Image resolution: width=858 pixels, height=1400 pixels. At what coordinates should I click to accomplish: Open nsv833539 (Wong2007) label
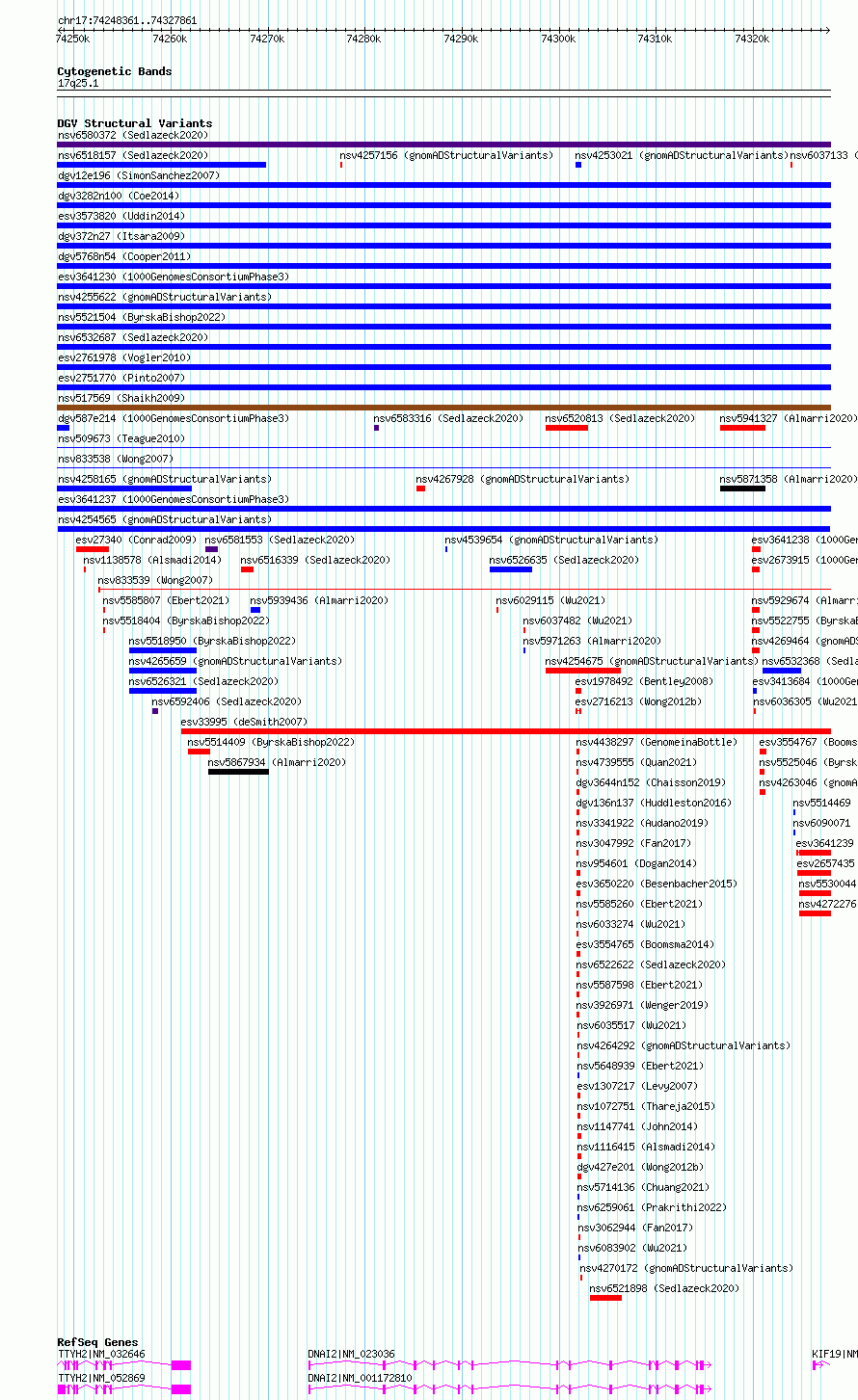click(155, 581)
